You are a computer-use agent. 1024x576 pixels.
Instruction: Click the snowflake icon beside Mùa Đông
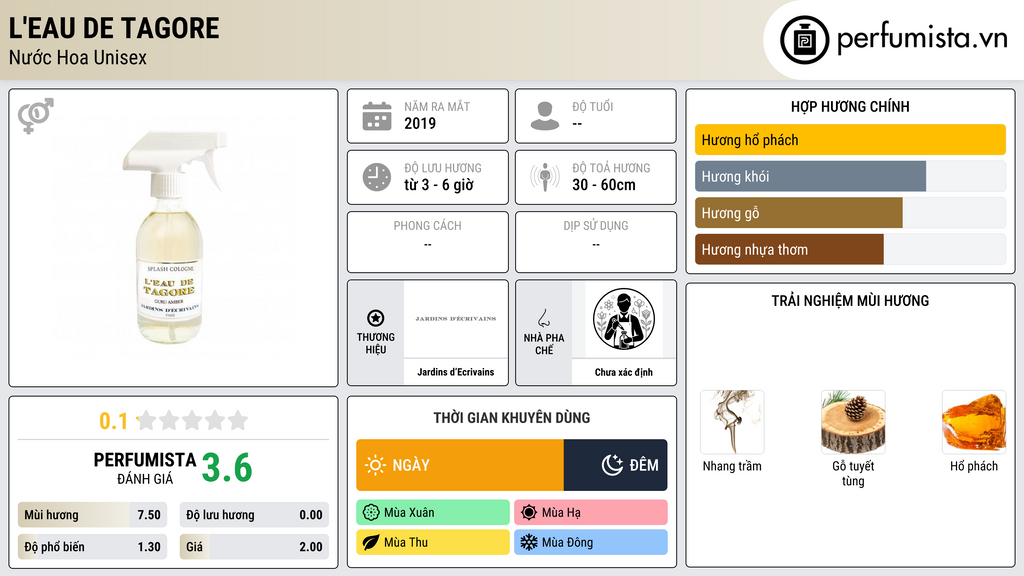tap(529, 542)
